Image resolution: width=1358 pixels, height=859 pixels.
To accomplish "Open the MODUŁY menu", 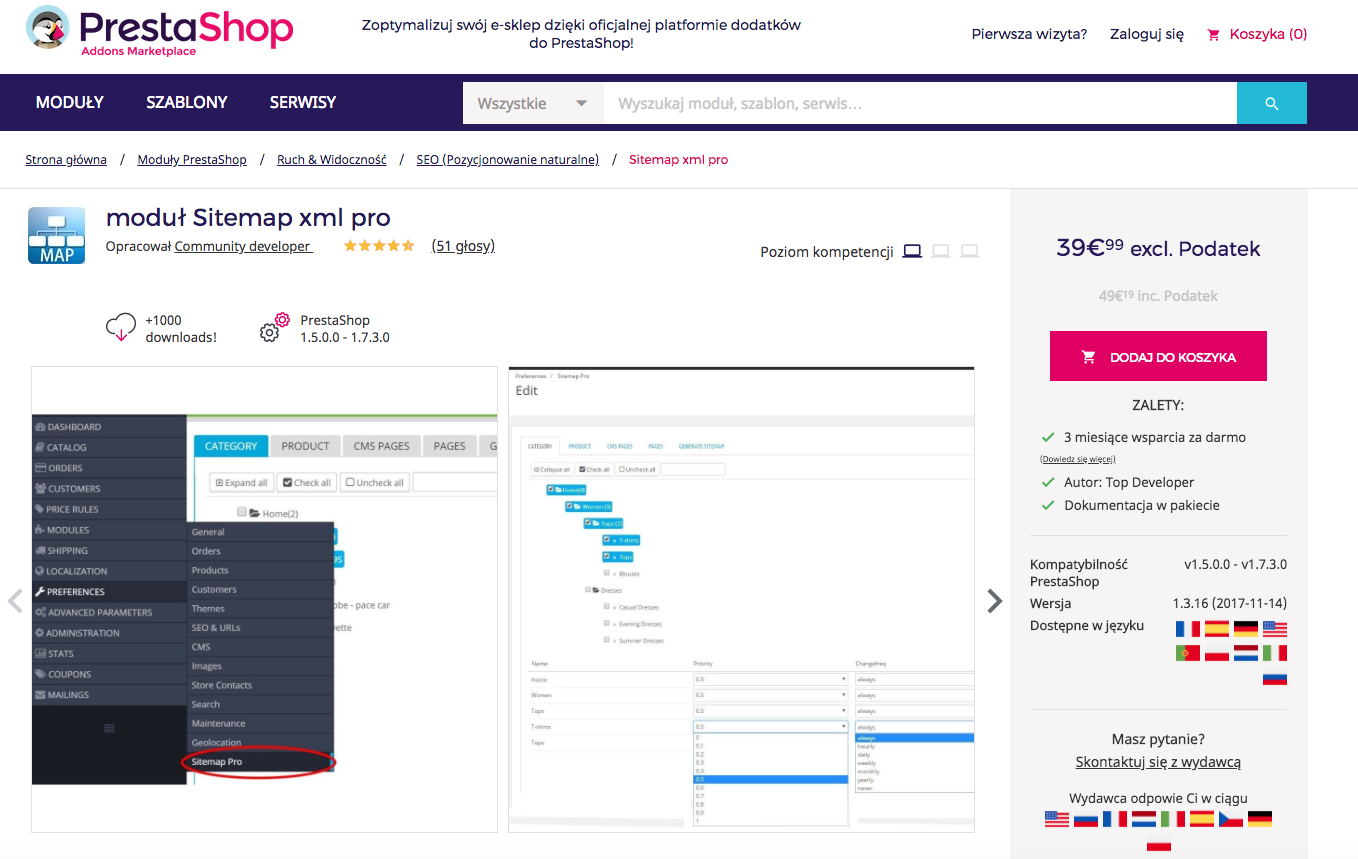I will 70,102.
